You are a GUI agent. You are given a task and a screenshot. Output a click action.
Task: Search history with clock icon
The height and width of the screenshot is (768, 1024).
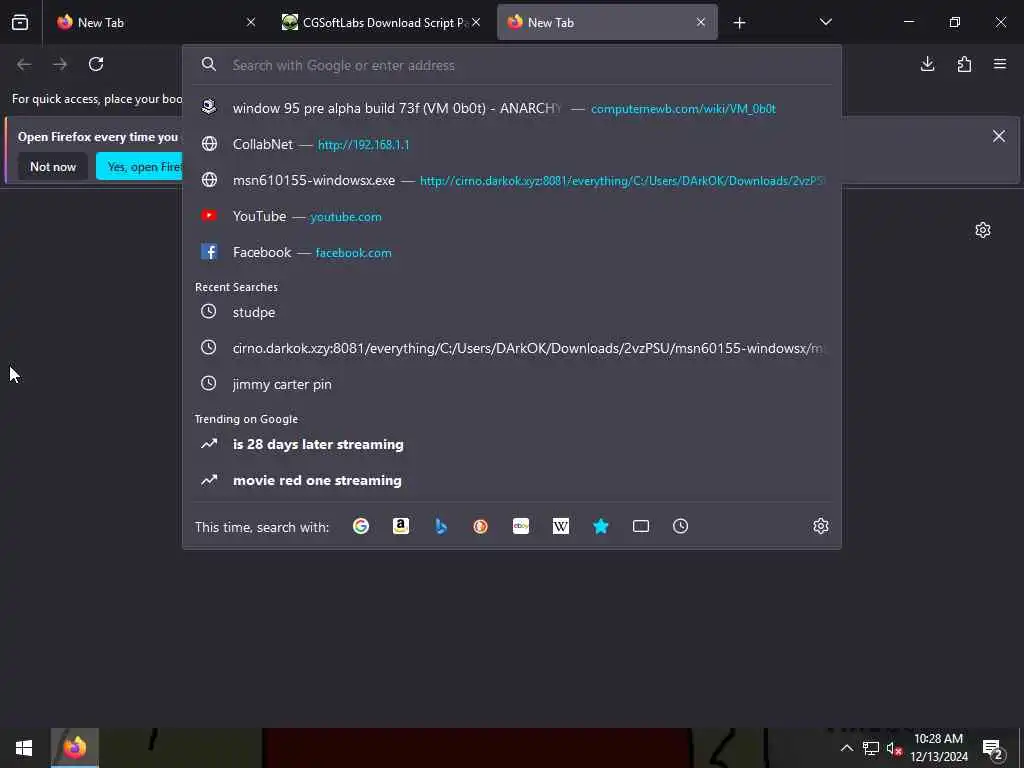[x=680, y=526]
